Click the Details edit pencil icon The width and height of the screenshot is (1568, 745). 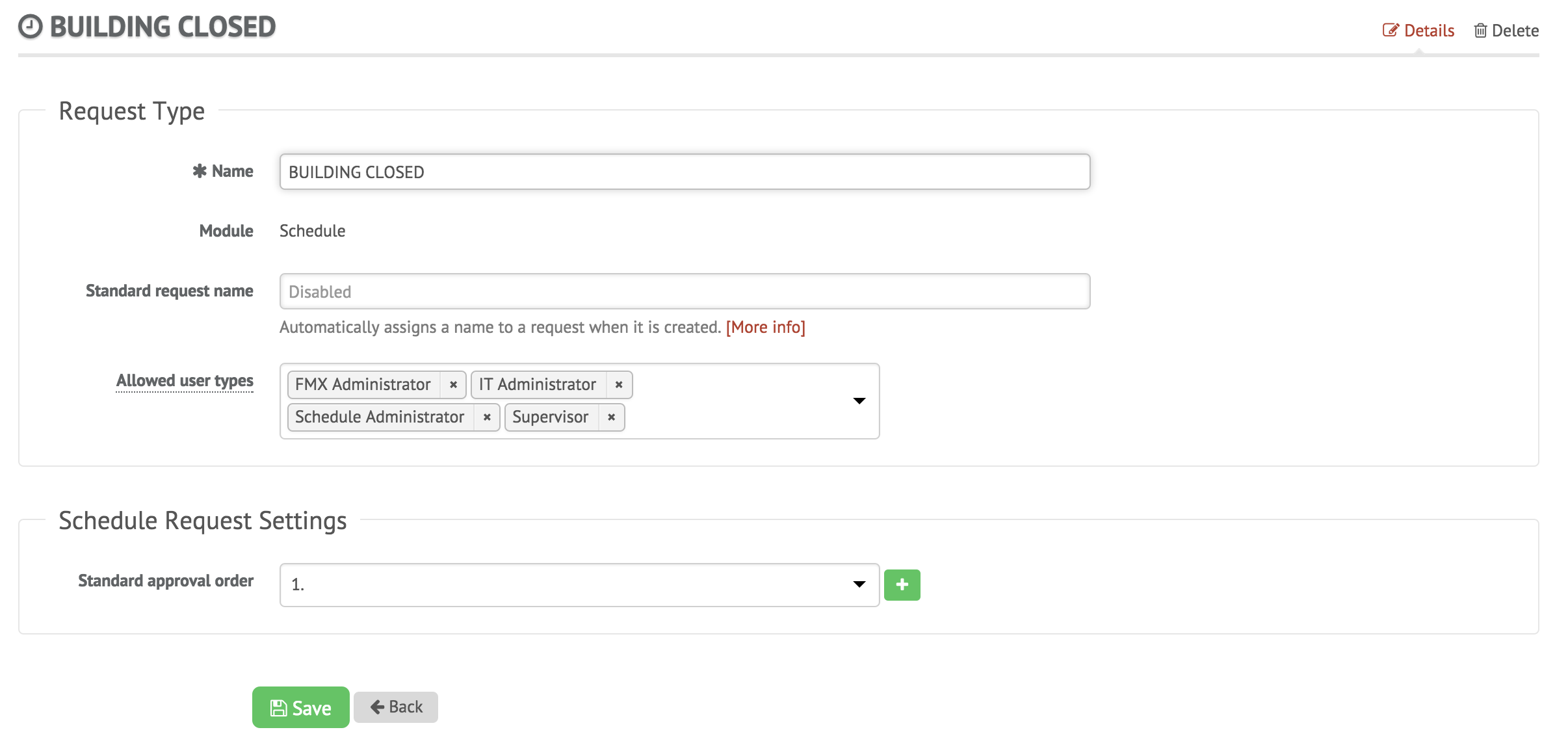(x=1390, y=31)
